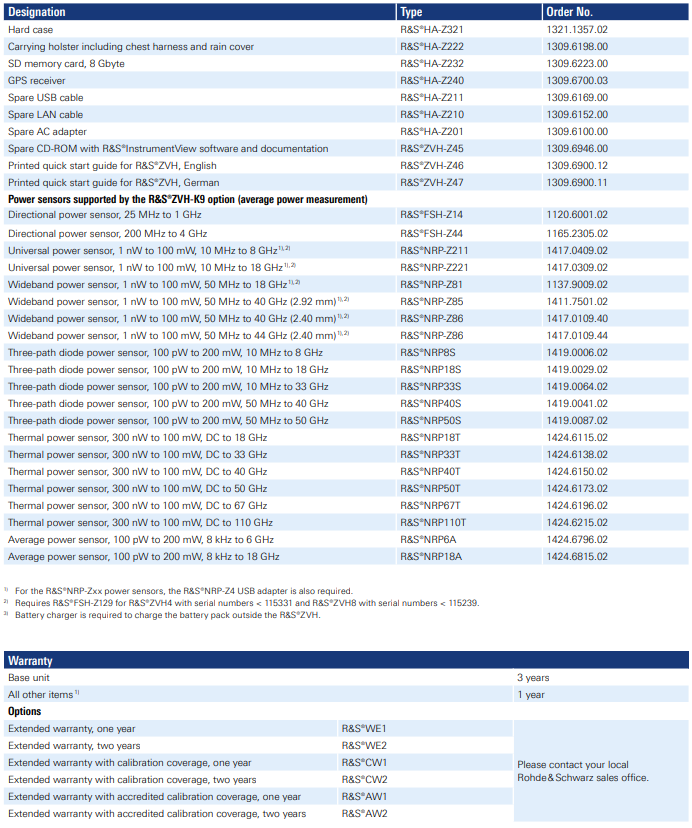Click type R&S NRP6A
692x828 pixels.
pos(428,539)
